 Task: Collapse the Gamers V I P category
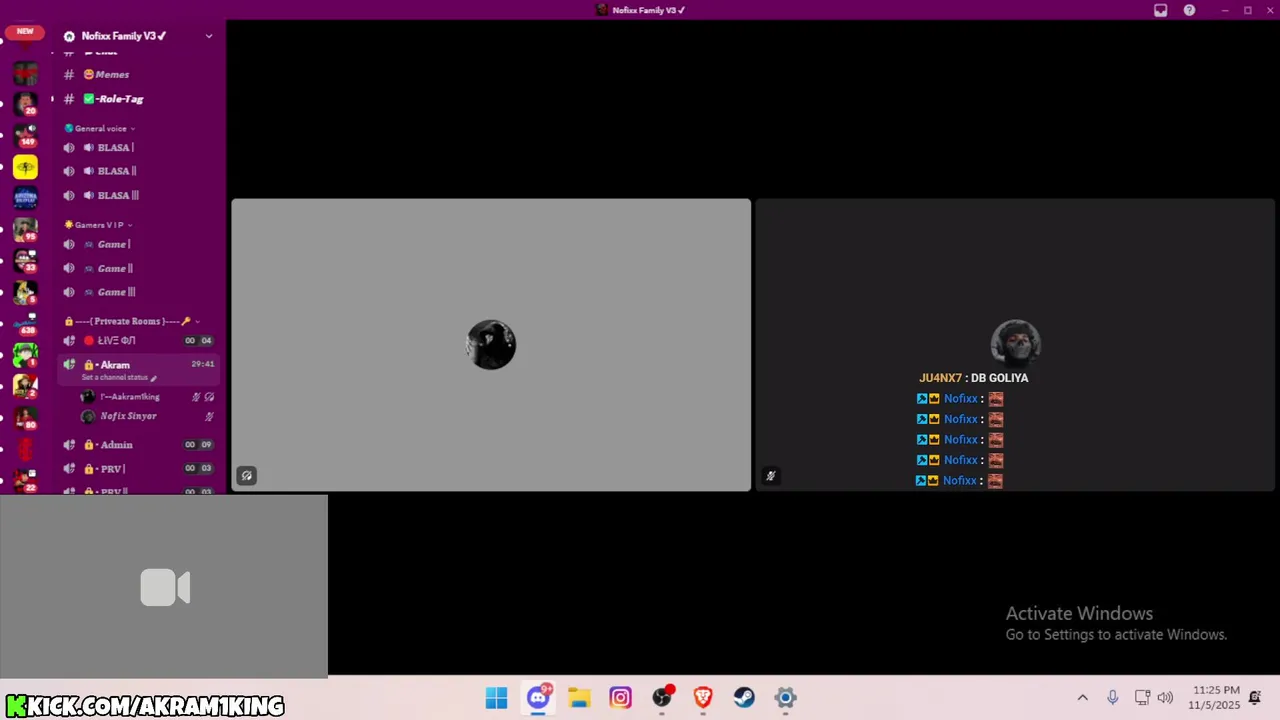98,225
